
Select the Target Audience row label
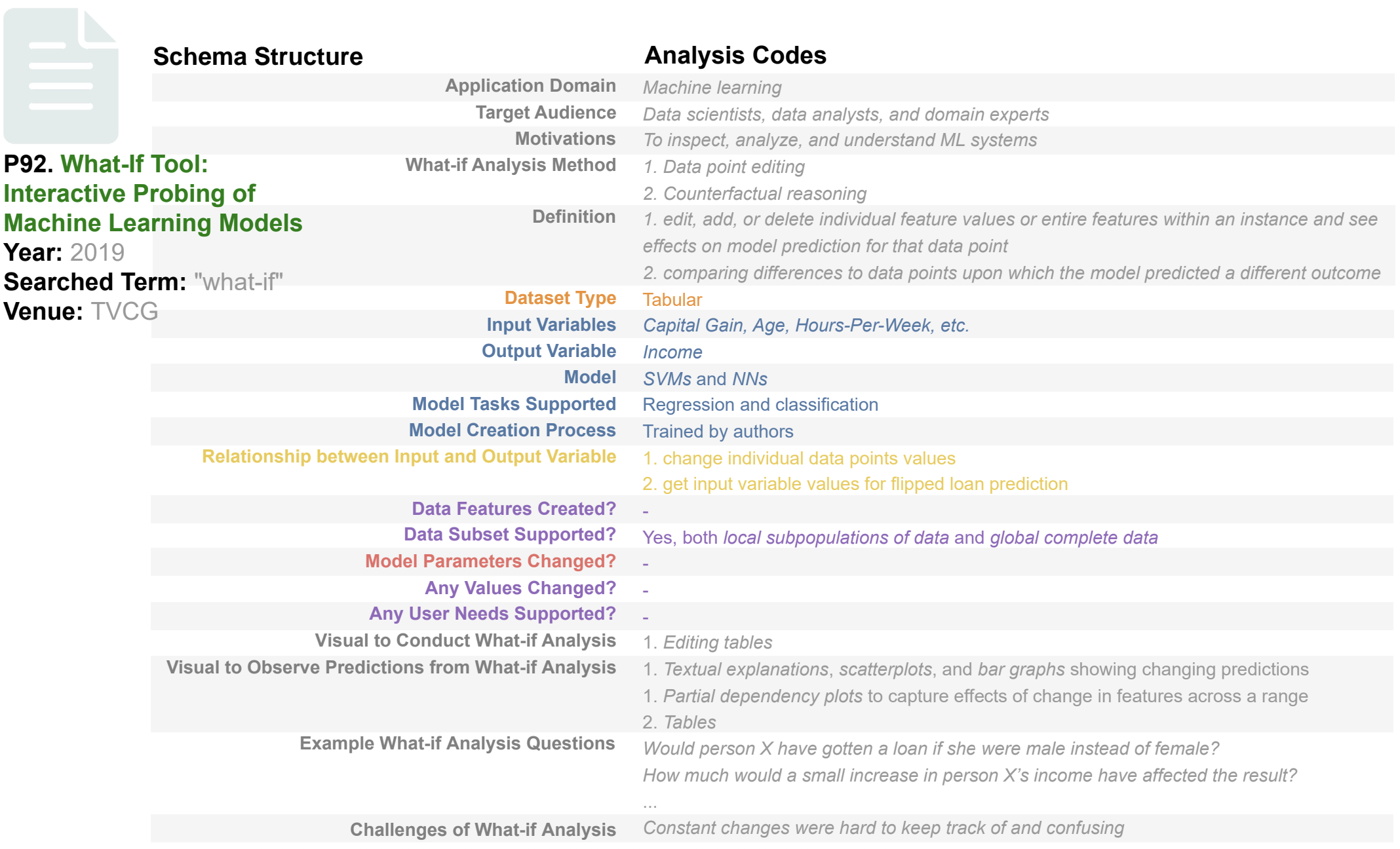pyautogui.click(x=545, y=113)
